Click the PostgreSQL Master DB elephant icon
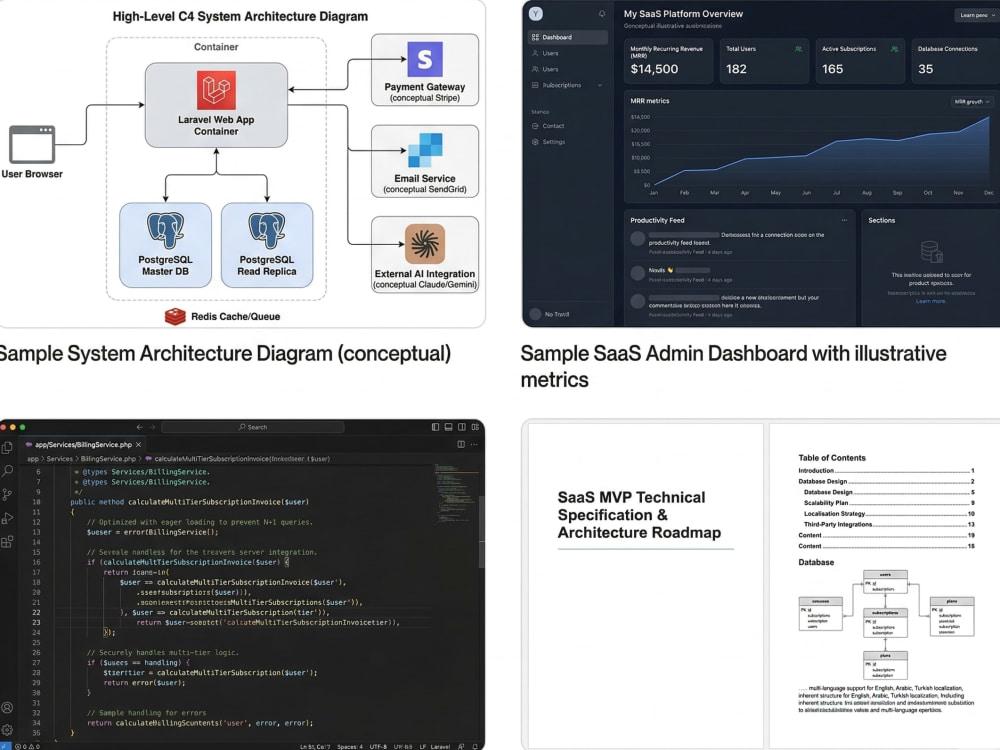This screenshot has height=750, width=1000. [x=165, y=230]
